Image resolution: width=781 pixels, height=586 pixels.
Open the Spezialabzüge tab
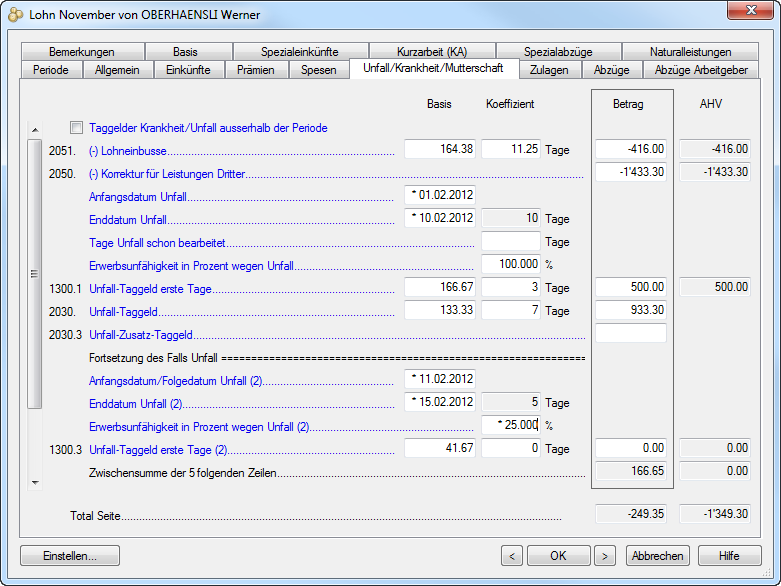tap(558, 51)
